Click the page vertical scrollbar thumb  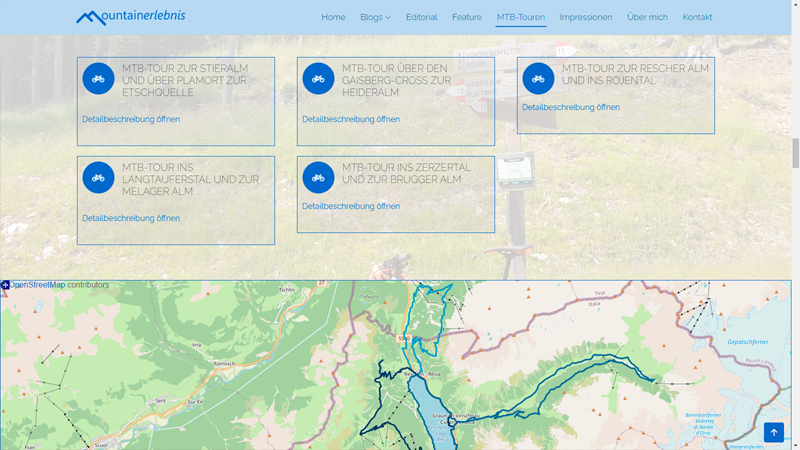pyautogui.click(x=795, y=153)
